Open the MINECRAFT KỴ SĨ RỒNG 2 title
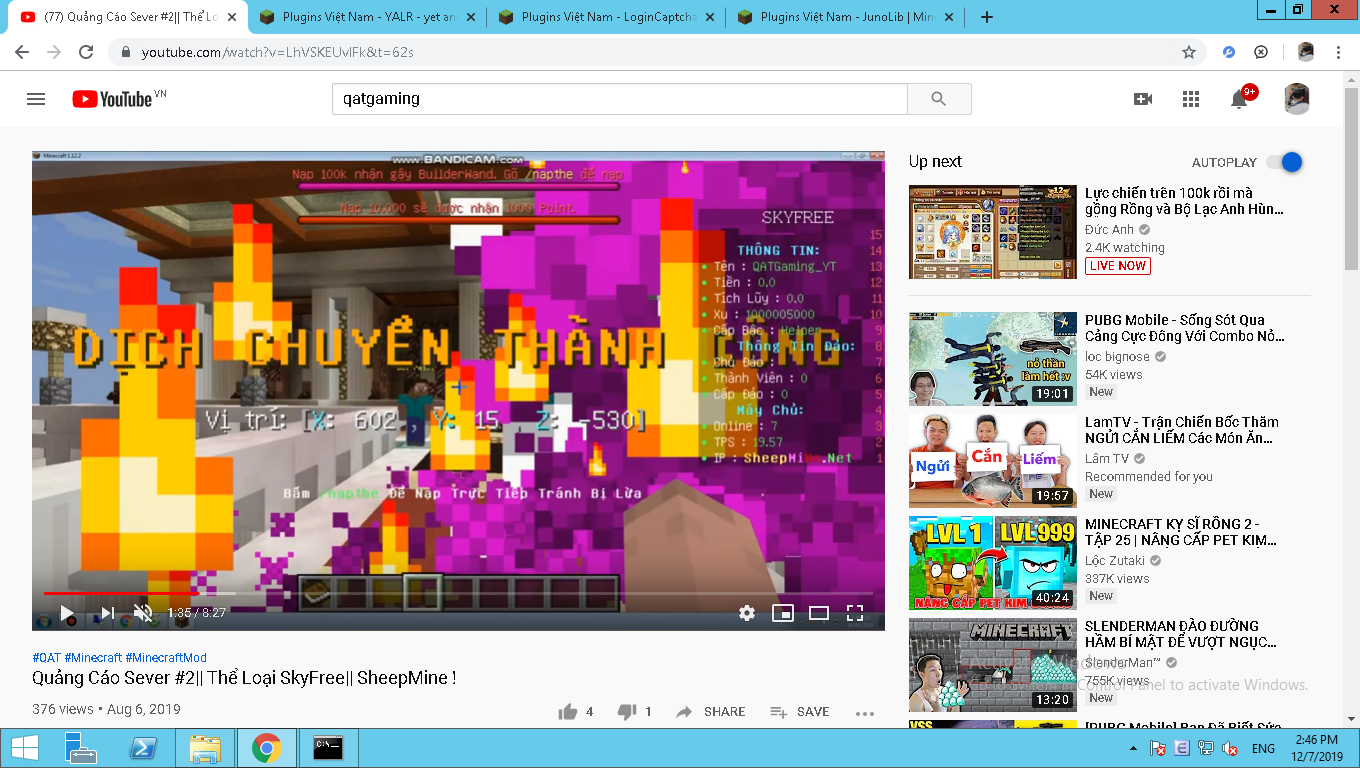Image resolution: width=1360 pixels, height=768 pixels. 1181,532
